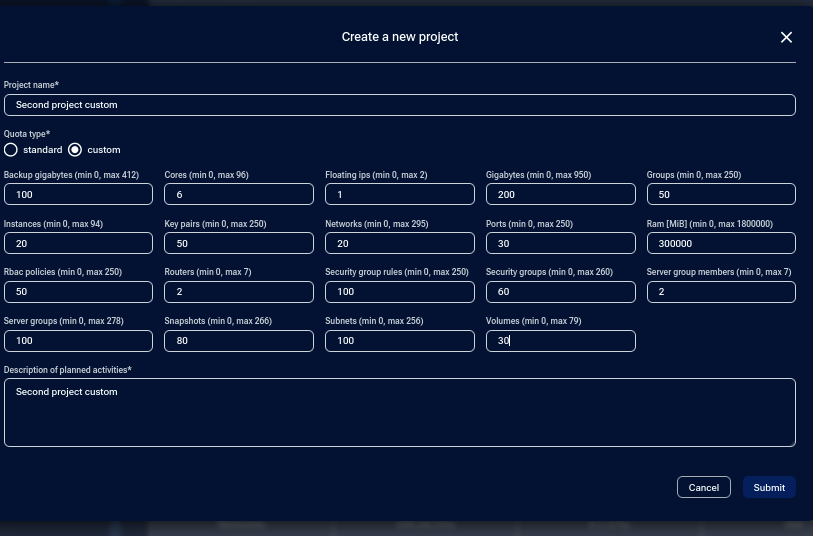813x536 pixels.
Task: Click the Security groups input showing 60
Action: pos(560,292)
